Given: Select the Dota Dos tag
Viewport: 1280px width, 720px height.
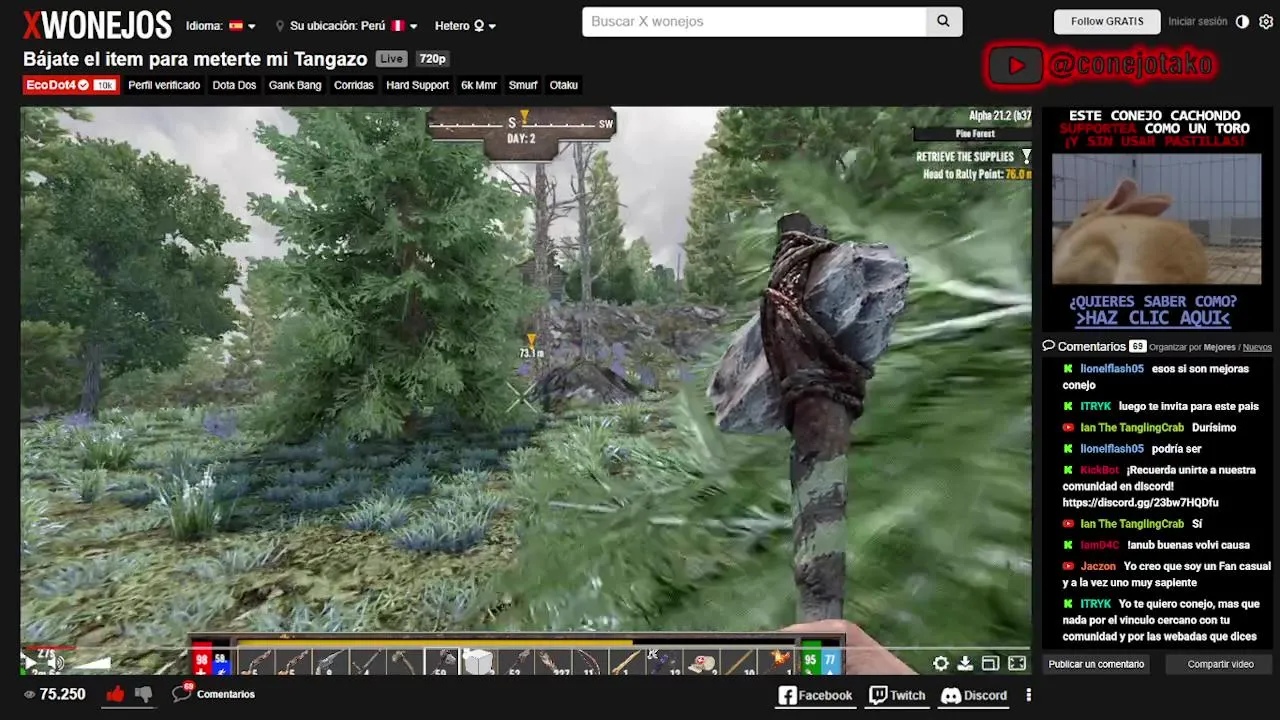Looking at the screenshot, I should click(x=234, y=85).
